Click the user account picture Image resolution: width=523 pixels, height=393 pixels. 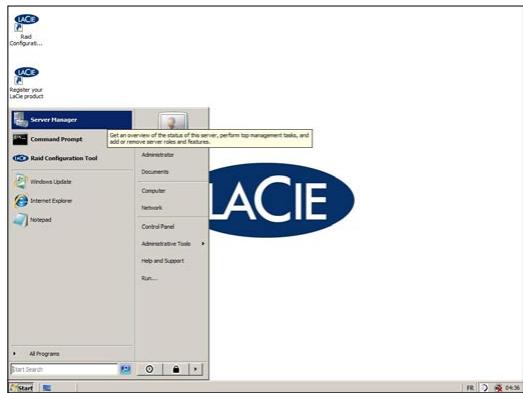point(173,121)
